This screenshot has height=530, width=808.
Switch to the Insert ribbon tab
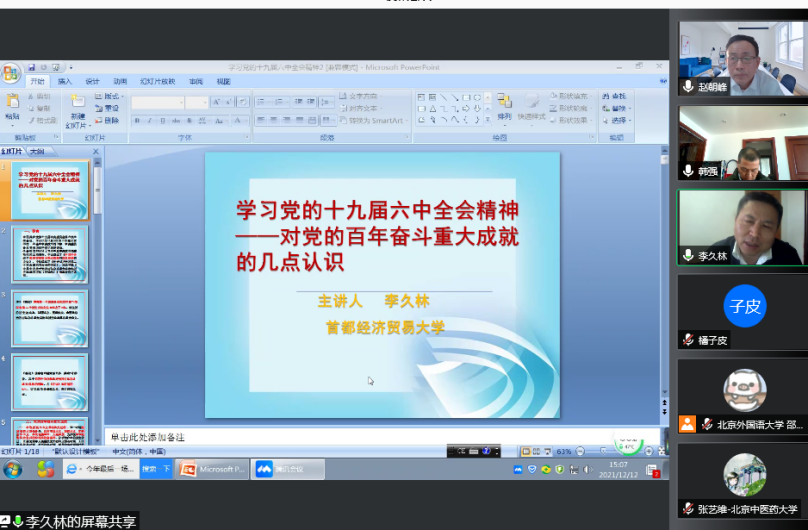[x=65, y=82]
